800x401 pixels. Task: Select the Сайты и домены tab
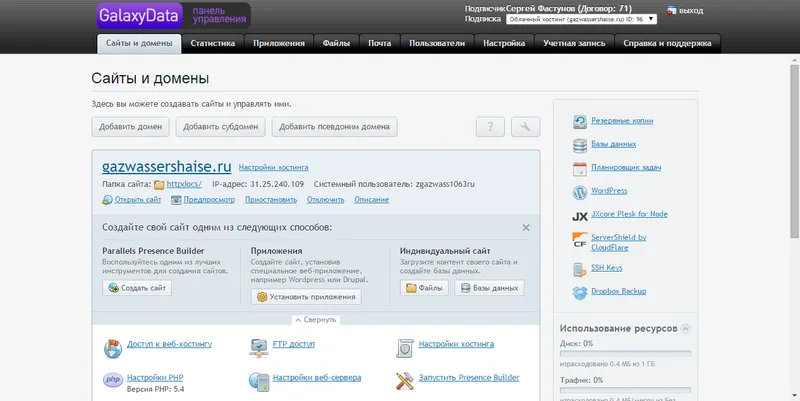pyautogui.click(x=139, y=43)
